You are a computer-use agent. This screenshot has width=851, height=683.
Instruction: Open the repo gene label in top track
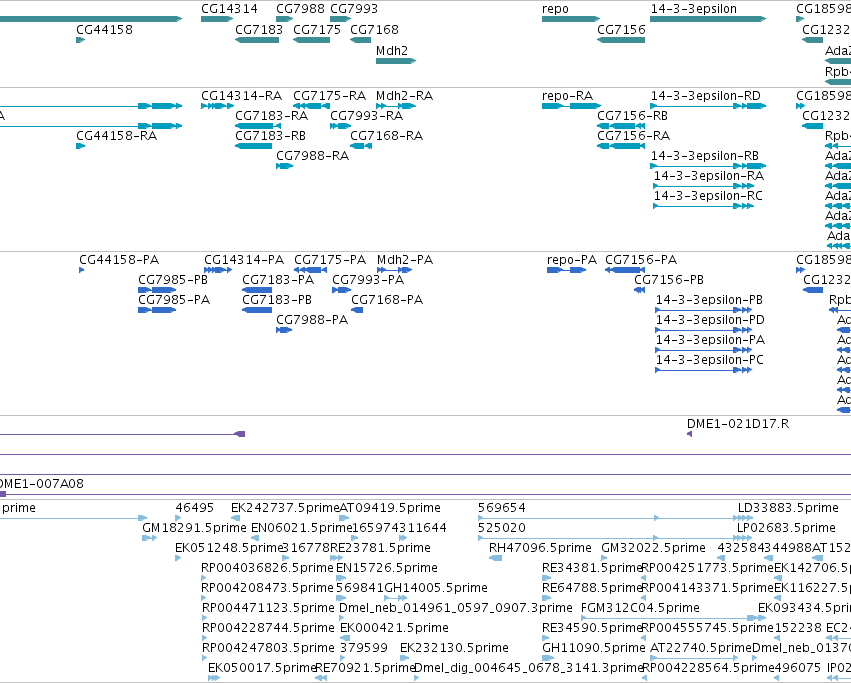coord(555,9)
